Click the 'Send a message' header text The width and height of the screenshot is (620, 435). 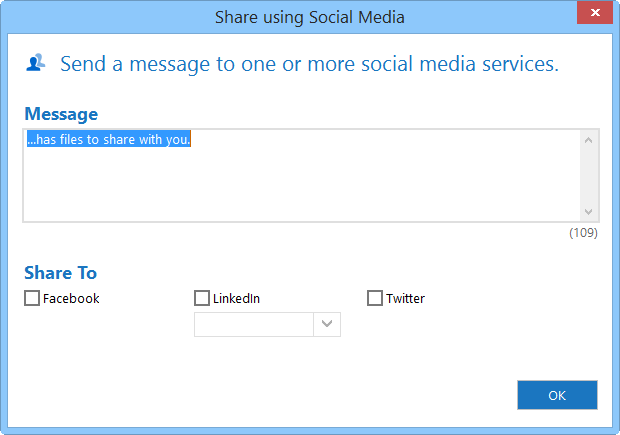(x=309, y=64)
